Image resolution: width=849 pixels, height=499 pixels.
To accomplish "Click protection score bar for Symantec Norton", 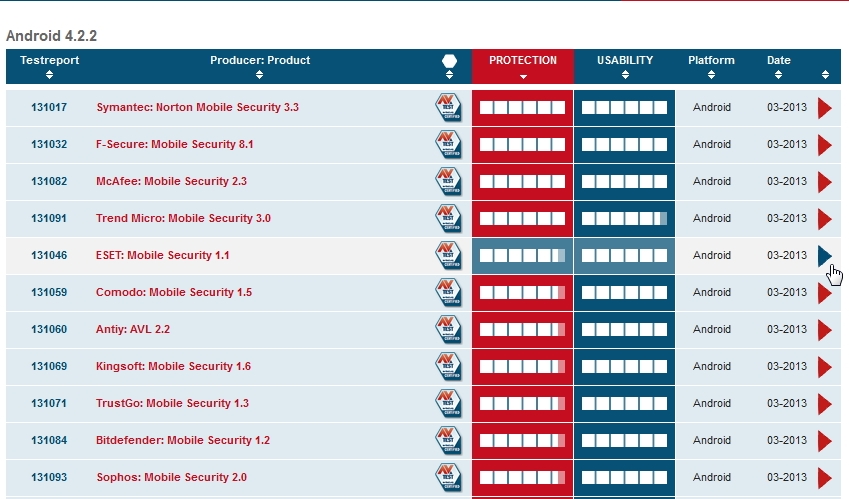I will [523, 108].
